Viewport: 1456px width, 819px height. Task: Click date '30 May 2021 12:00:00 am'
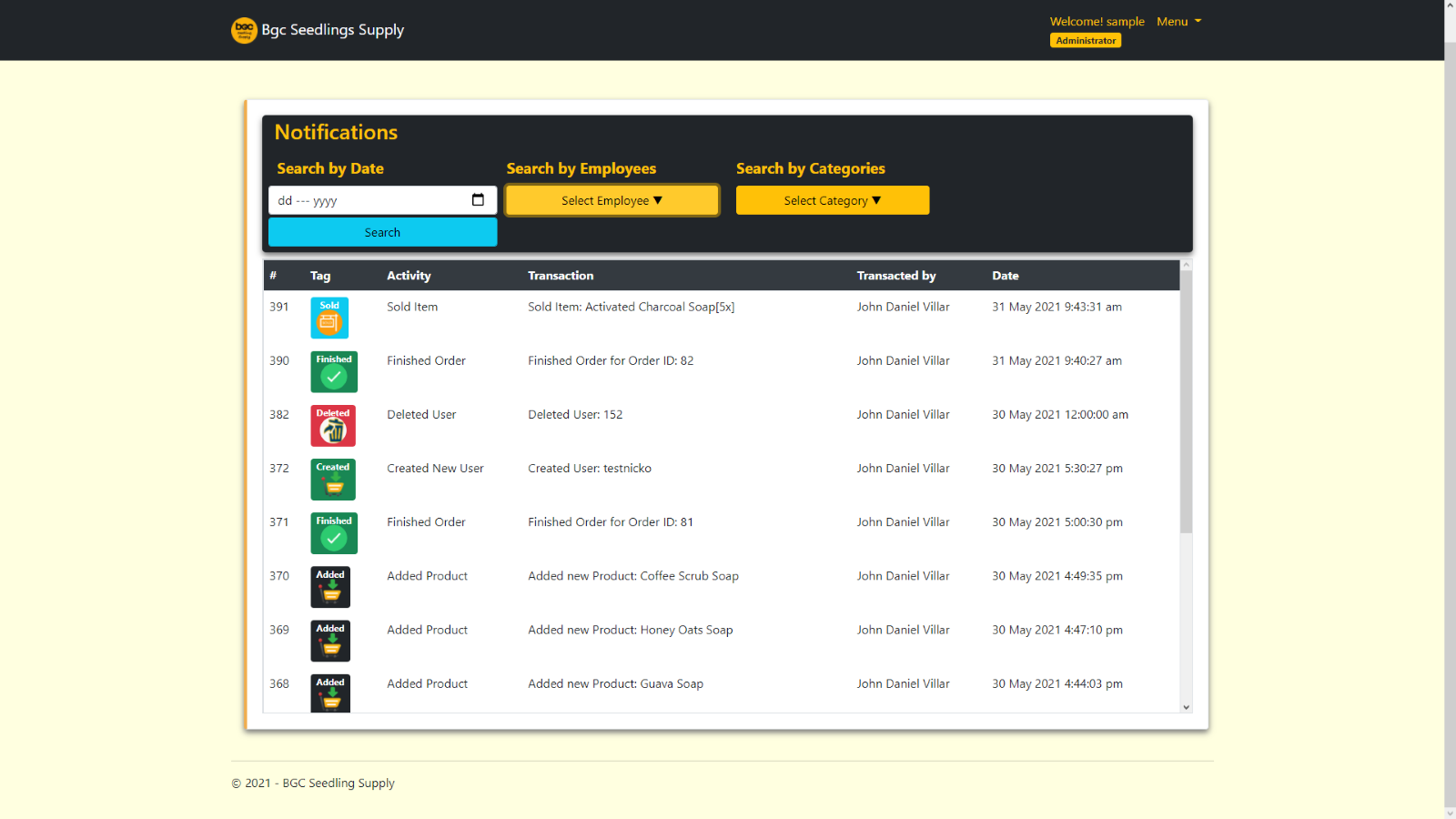tap(1060, 414)
